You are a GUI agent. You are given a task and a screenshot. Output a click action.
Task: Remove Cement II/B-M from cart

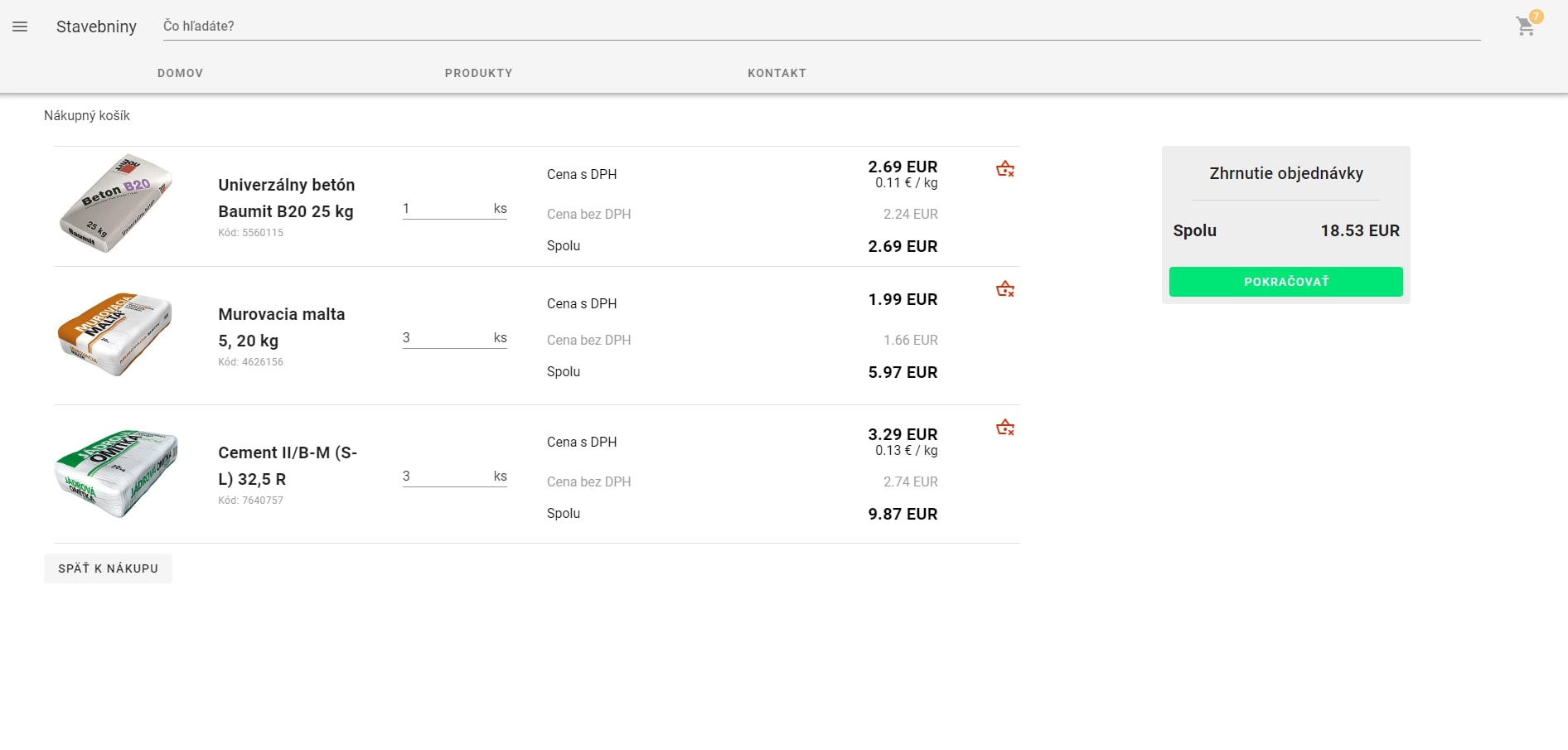1005,428
